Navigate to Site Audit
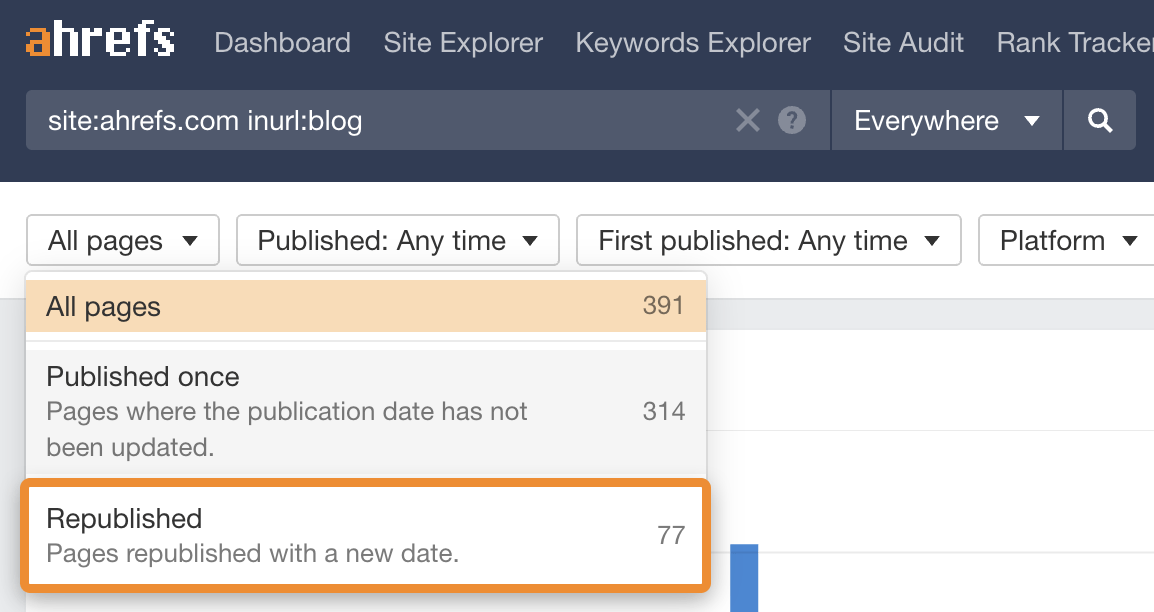 coord(903,43)
